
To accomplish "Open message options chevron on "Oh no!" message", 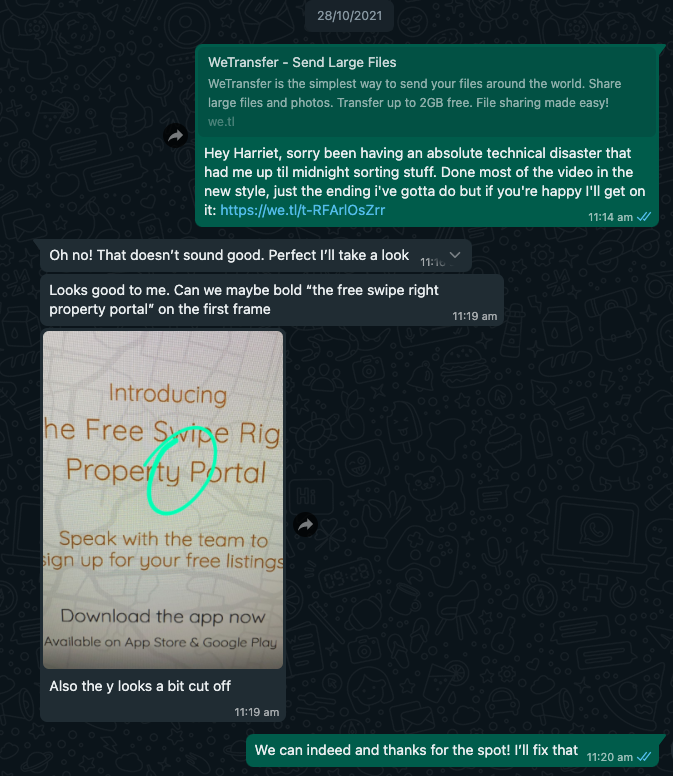I will (x=455, y=255).
